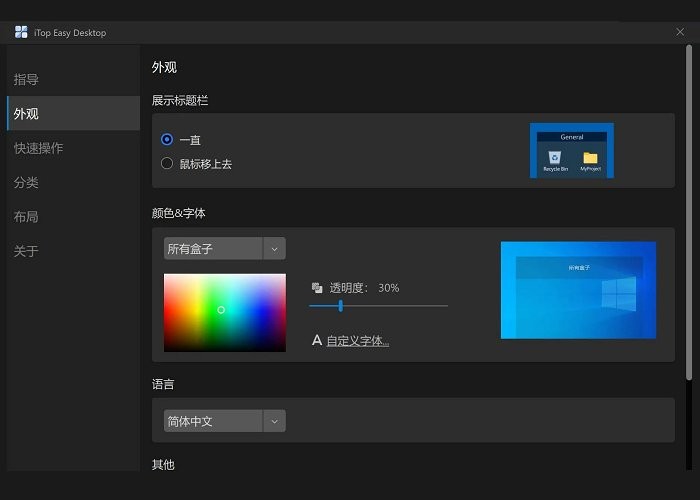The image size is (700, 500).
Task: Go to the 分类 section
Action: pos(27,183)
